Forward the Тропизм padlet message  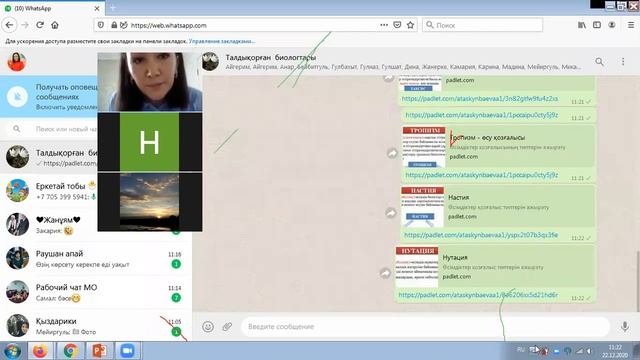coord(392,153)
